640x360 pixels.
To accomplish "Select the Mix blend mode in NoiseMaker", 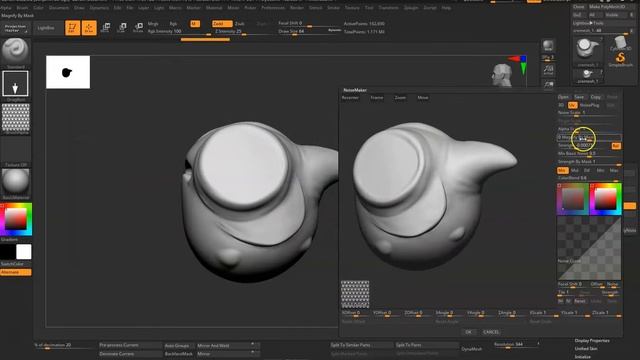I will coord(562,170).
